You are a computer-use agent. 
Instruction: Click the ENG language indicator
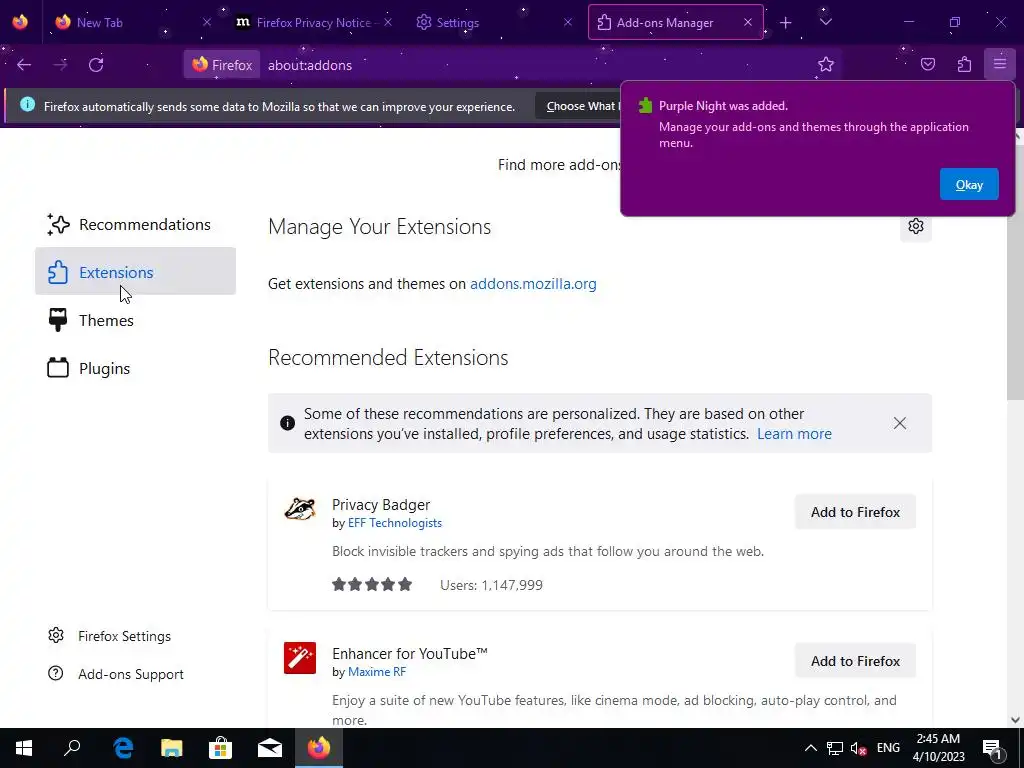888,748
